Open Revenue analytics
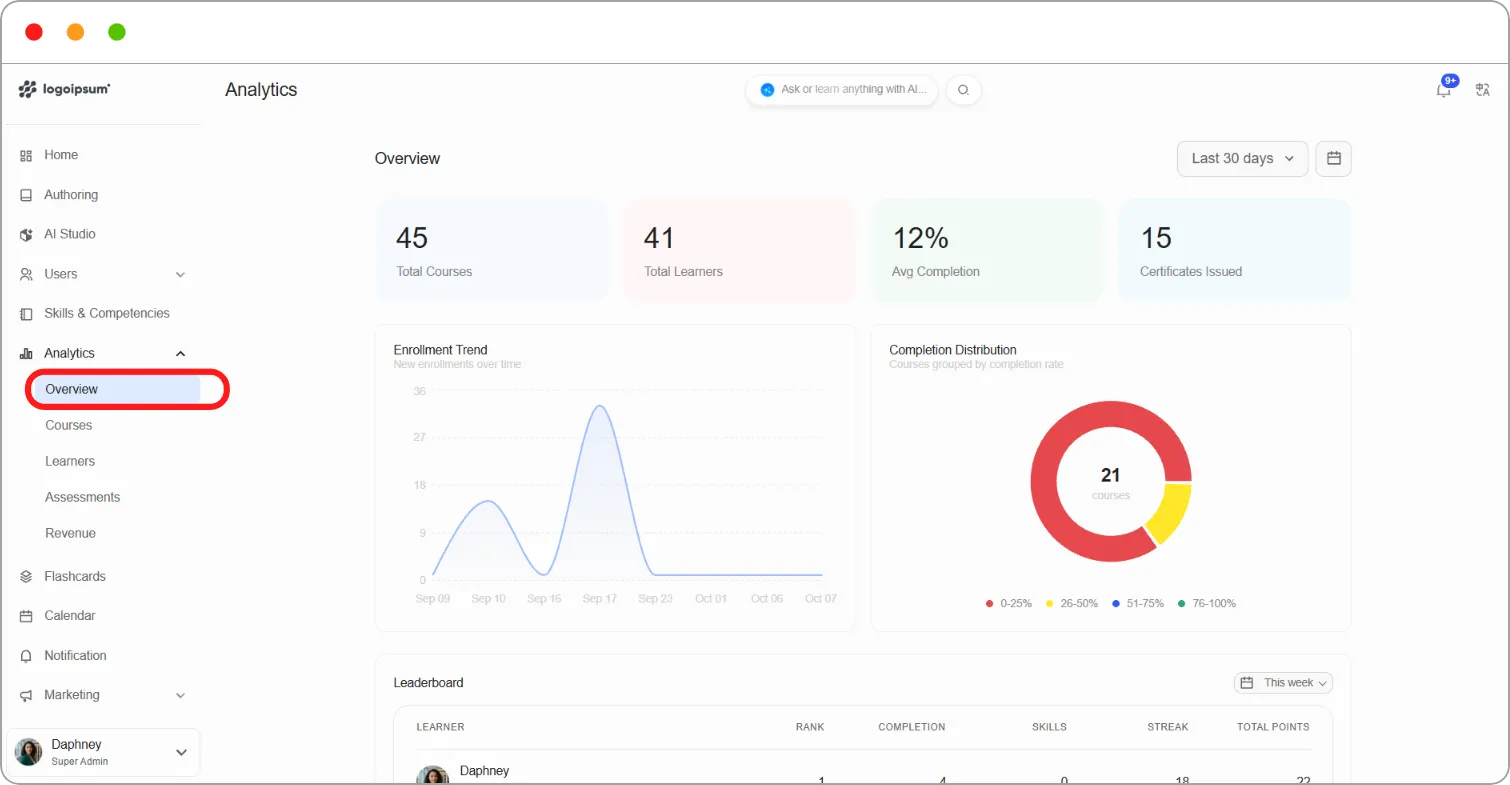This screenshot has height=785, width=1510. point(70,533)
